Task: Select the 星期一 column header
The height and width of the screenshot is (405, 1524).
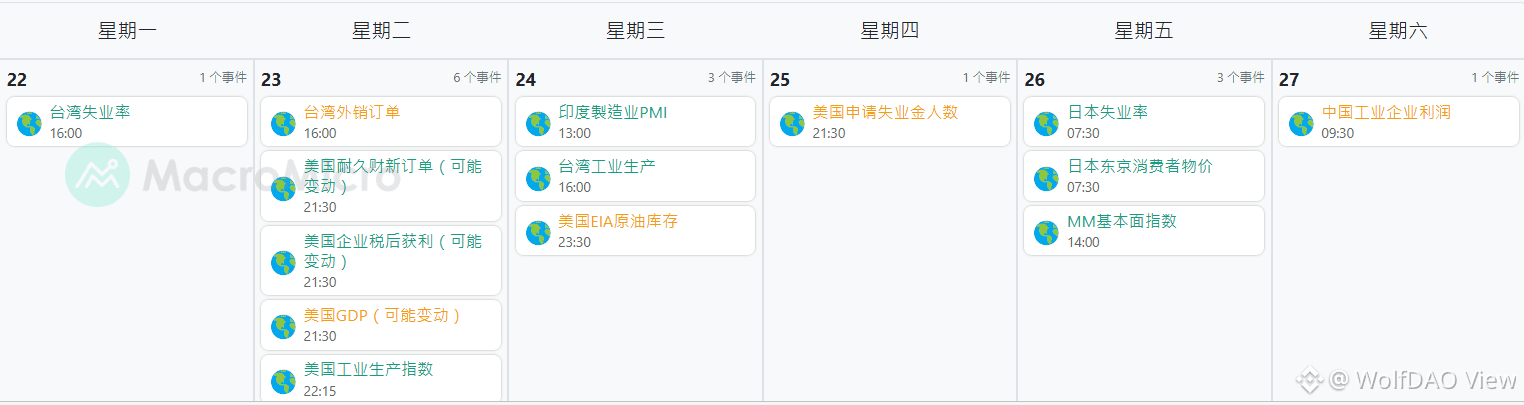Action: click(127, 31)
